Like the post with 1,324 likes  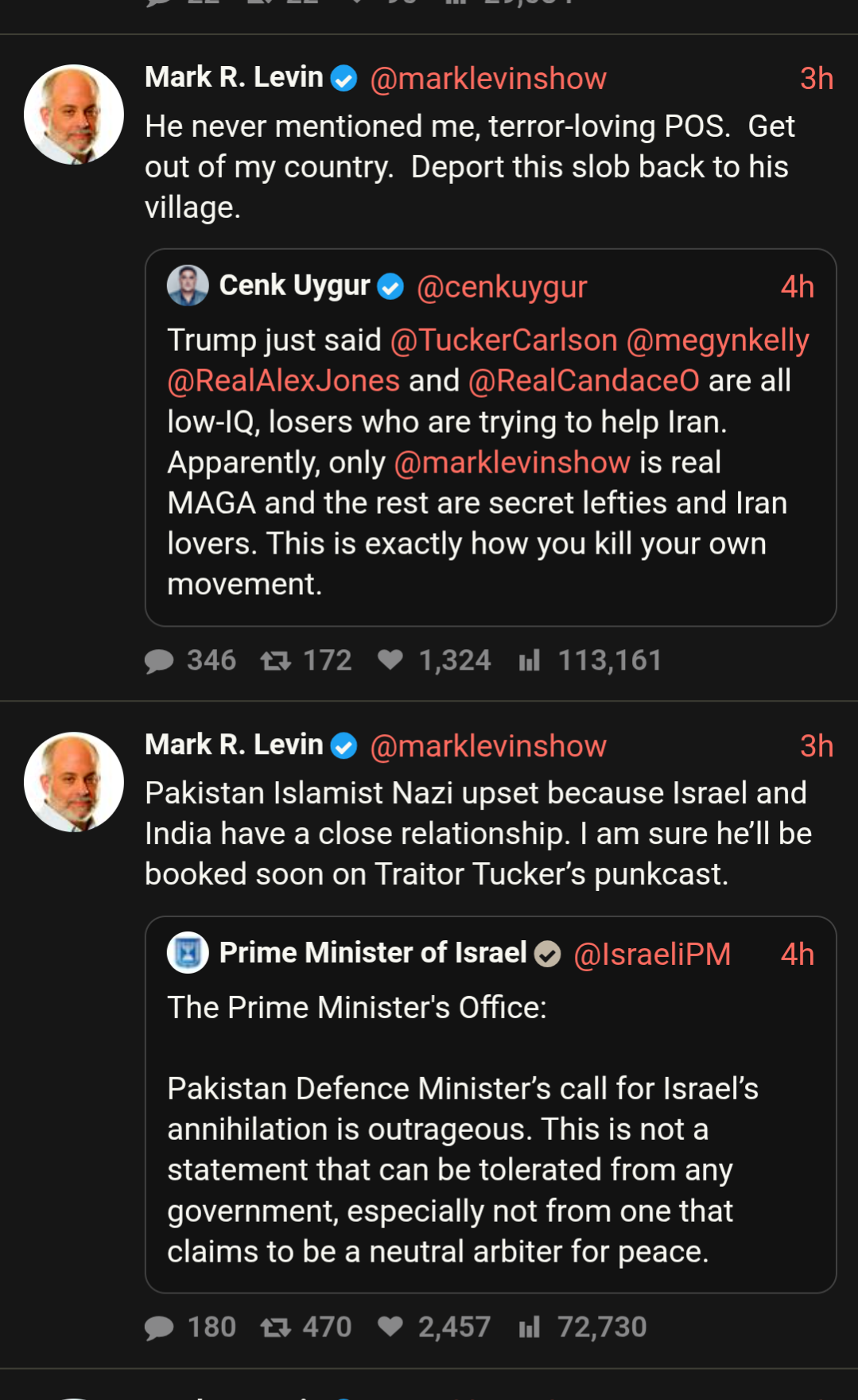point(390,660)
